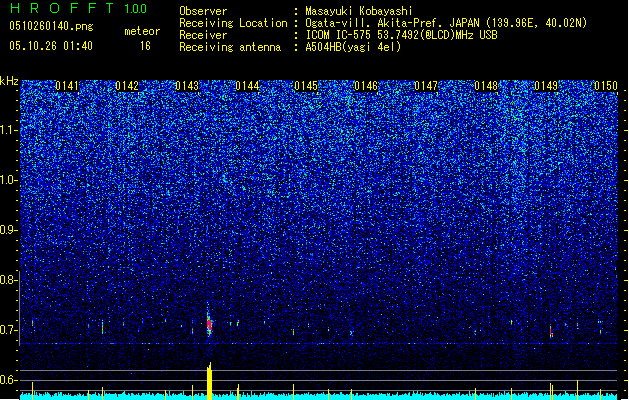The width and height of the screenshot is (629, 400).
Task: Click the 0148 time marker
Action: [x=486, y=86]
